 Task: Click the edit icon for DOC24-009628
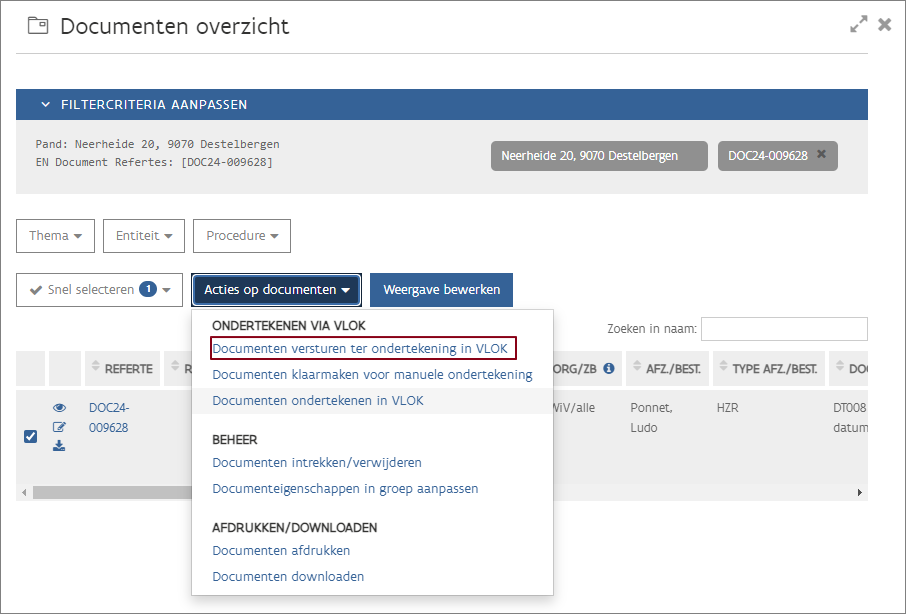59,427
